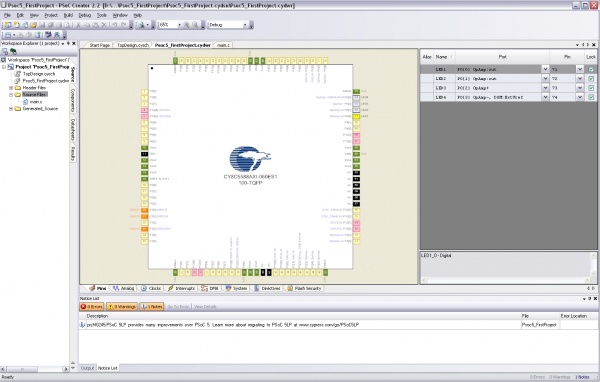Click the 1 Notes filter button
Image resolution: width=600 pixels, height=382 pixels.
[x=152, y=307]
